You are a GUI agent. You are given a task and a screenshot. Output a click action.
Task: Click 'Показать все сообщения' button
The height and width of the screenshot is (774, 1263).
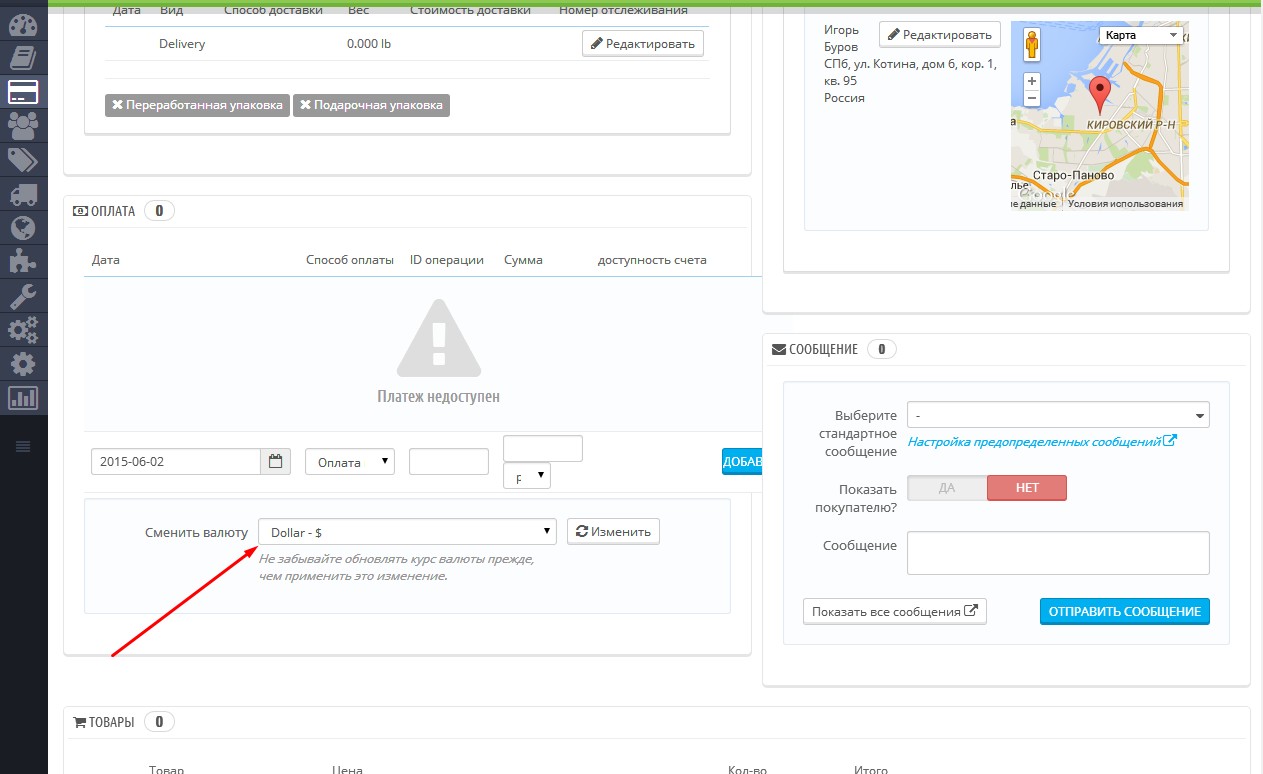(895, 611)
